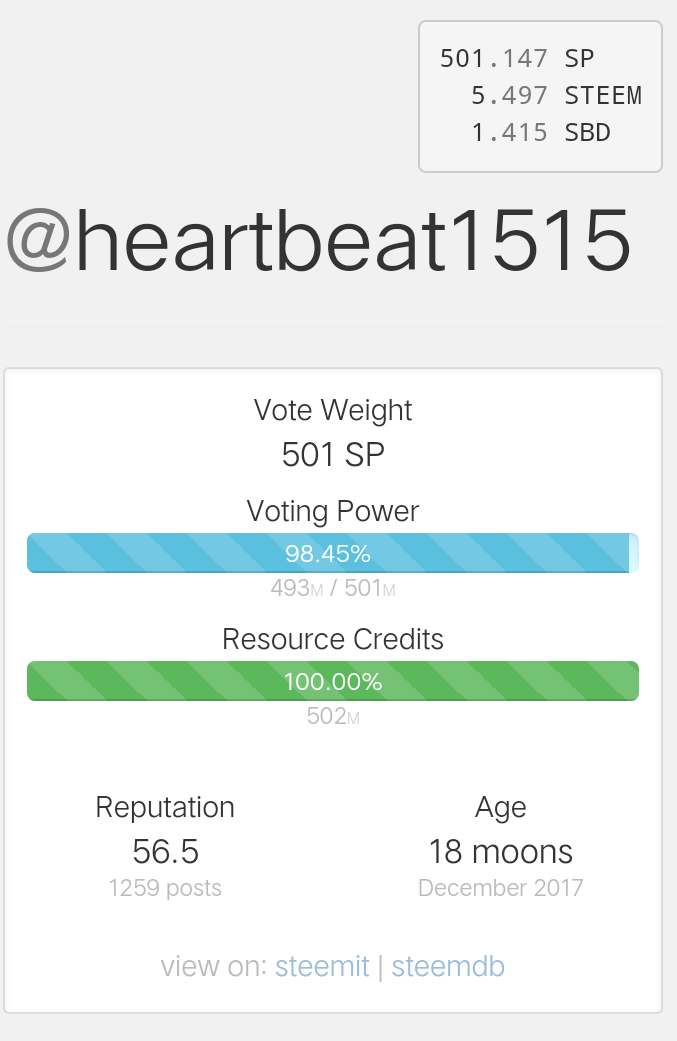Click the Voting Power label
The image size is (677, 1041).
[x=333, y=511]
